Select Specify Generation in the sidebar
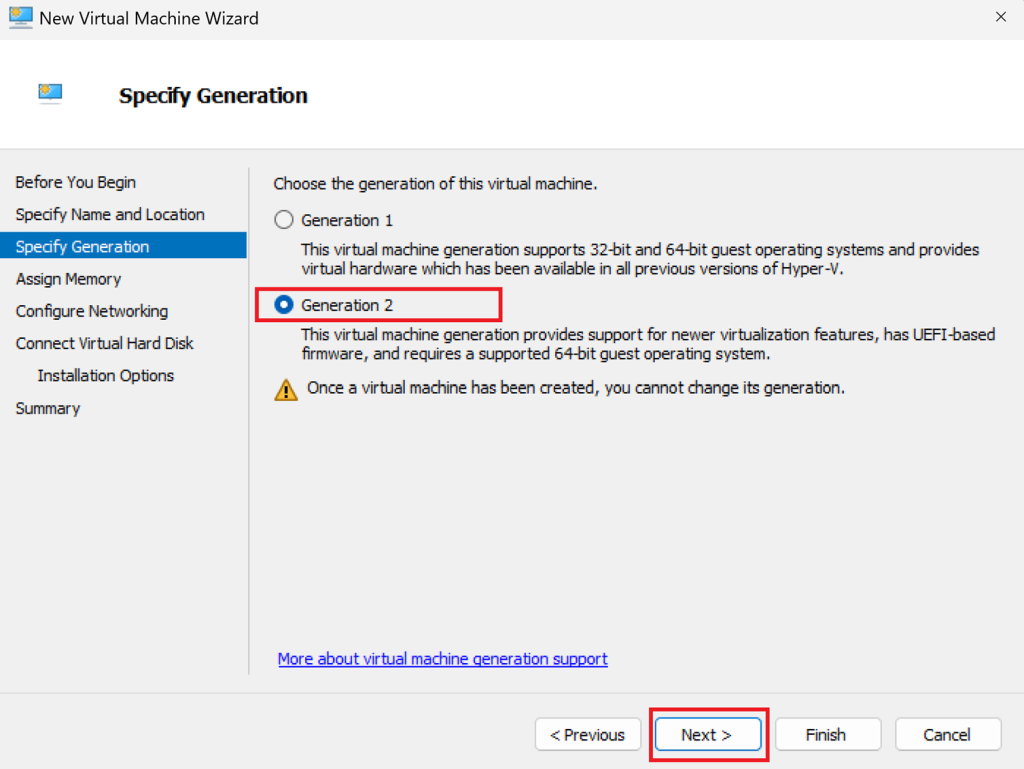1024x769 pixels. click(83, 246)
